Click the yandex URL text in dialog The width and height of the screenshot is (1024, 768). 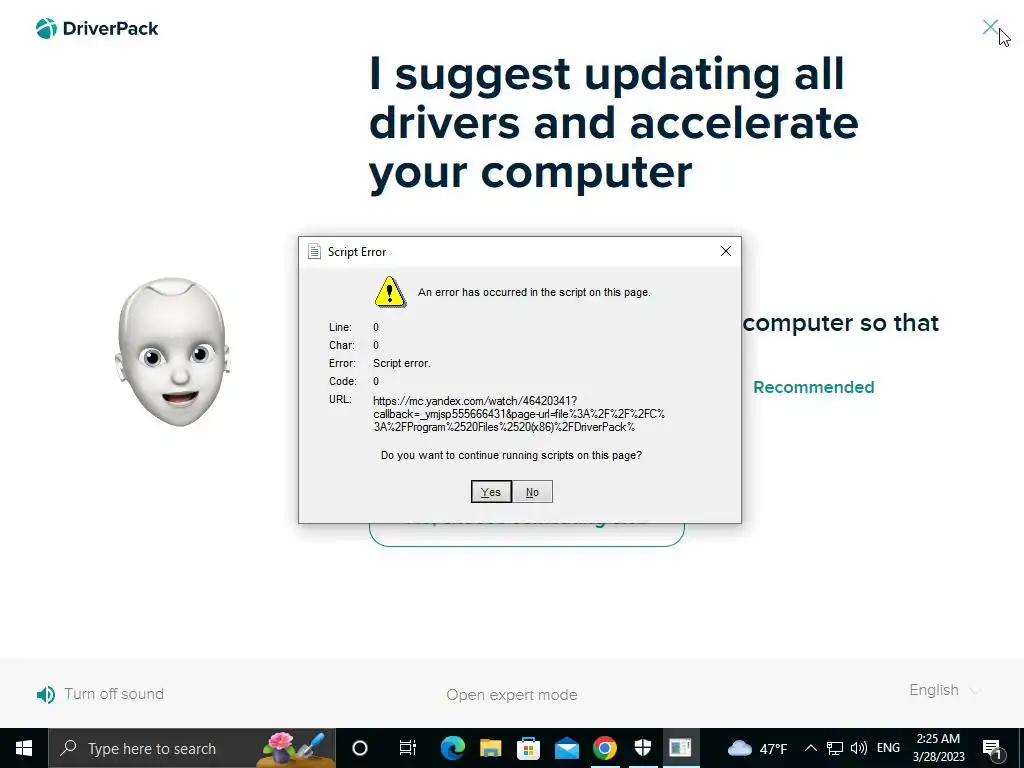[x=519, y=413]
